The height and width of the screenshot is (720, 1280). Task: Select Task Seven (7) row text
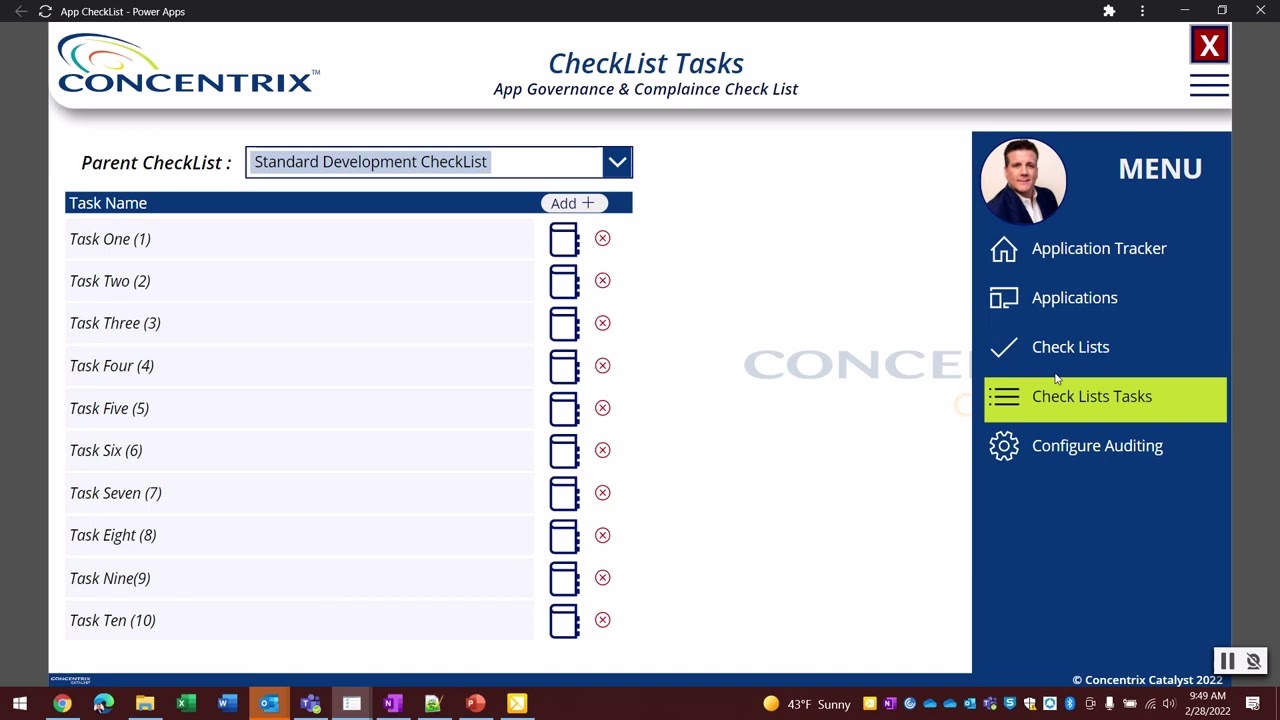point(115,493)
